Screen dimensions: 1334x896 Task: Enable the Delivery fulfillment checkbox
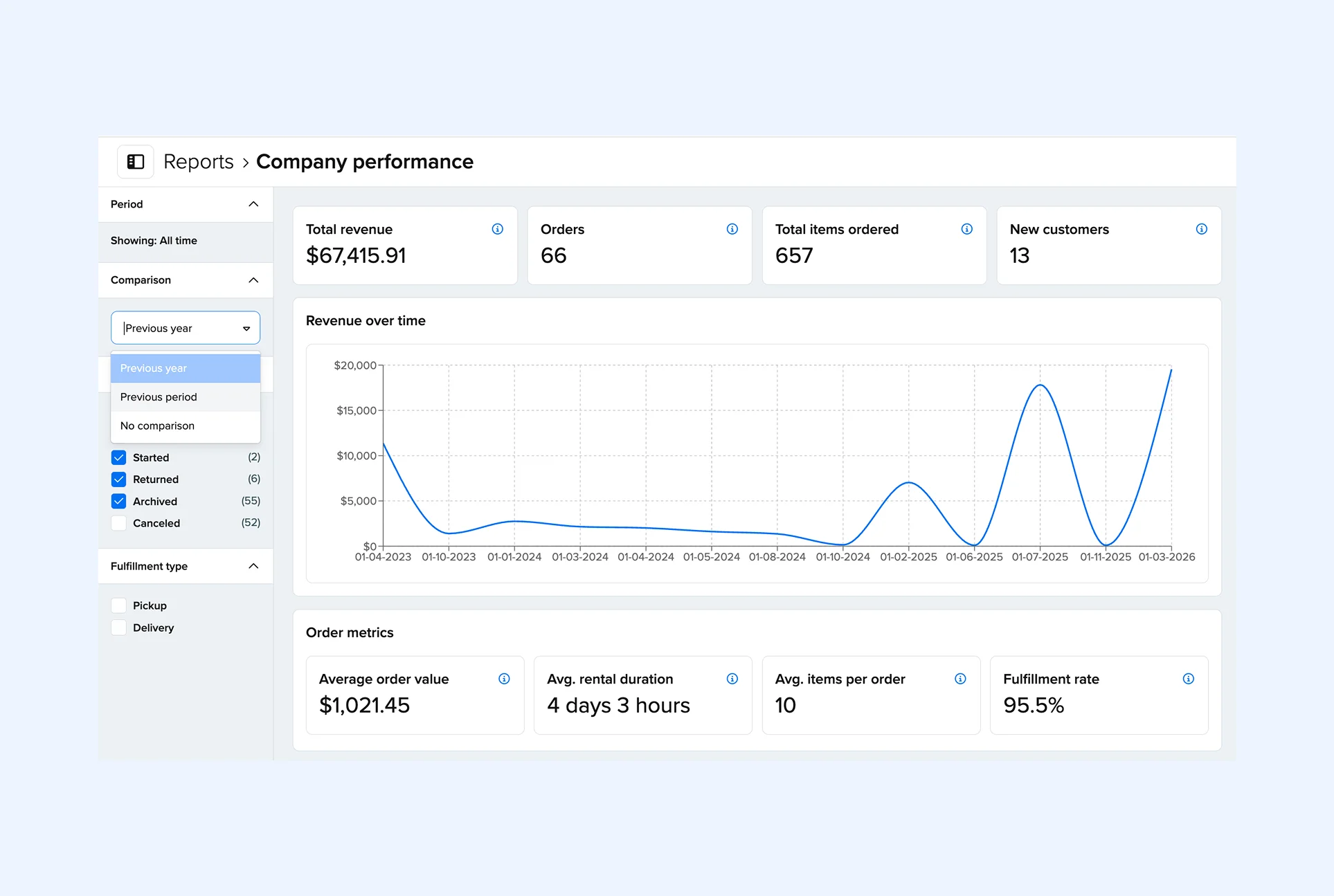(x=118, y=628)
